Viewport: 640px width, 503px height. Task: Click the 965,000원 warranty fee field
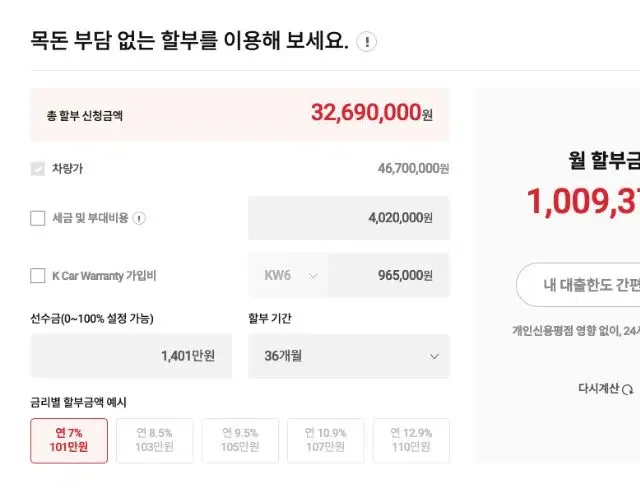pyautogui.click(x=389, y=276)
